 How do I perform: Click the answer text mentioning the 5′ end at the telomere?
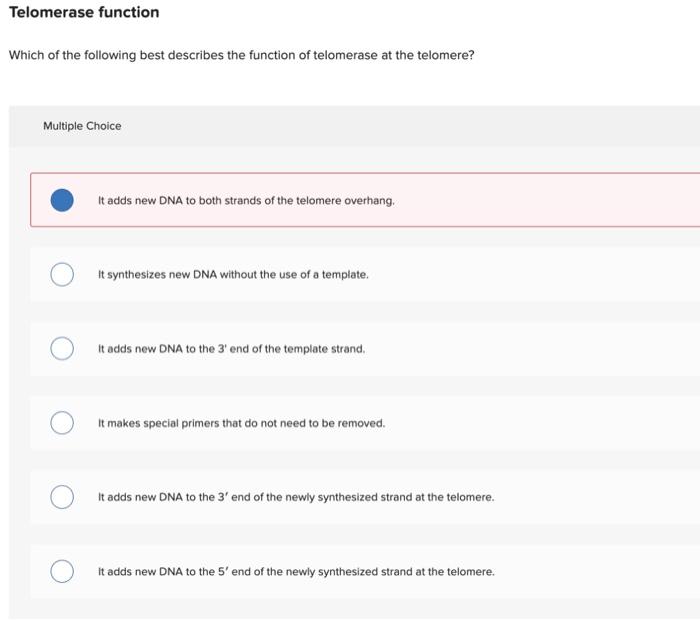[296, 572]
